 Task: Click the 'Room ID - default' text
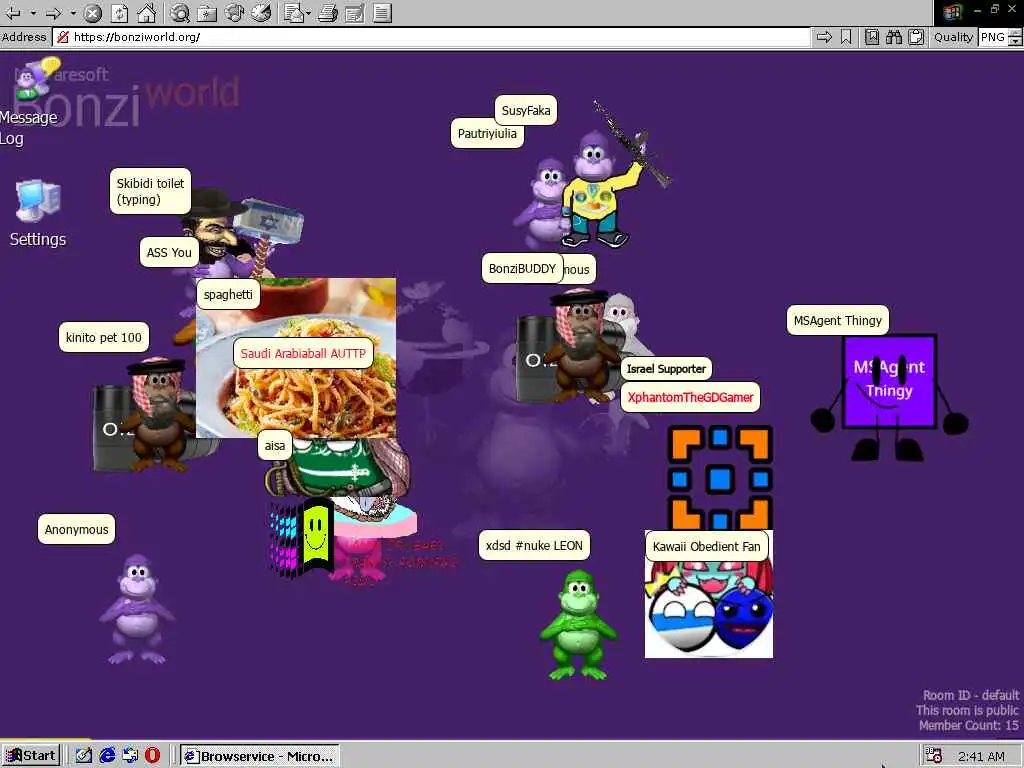pyautogui.click(x=971, y=695)
